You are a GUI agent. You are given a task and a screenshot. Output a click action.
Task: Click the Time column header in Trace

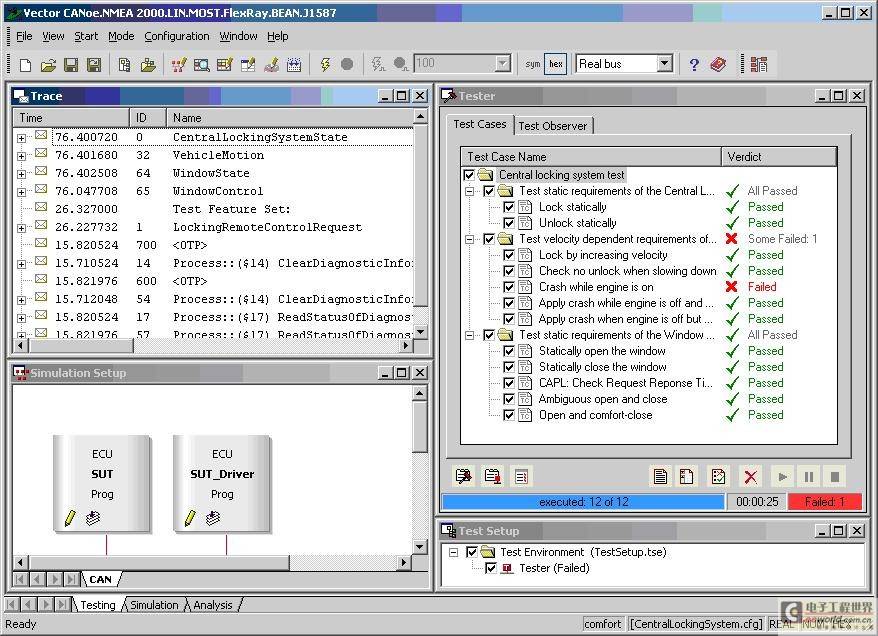[71, 118]
